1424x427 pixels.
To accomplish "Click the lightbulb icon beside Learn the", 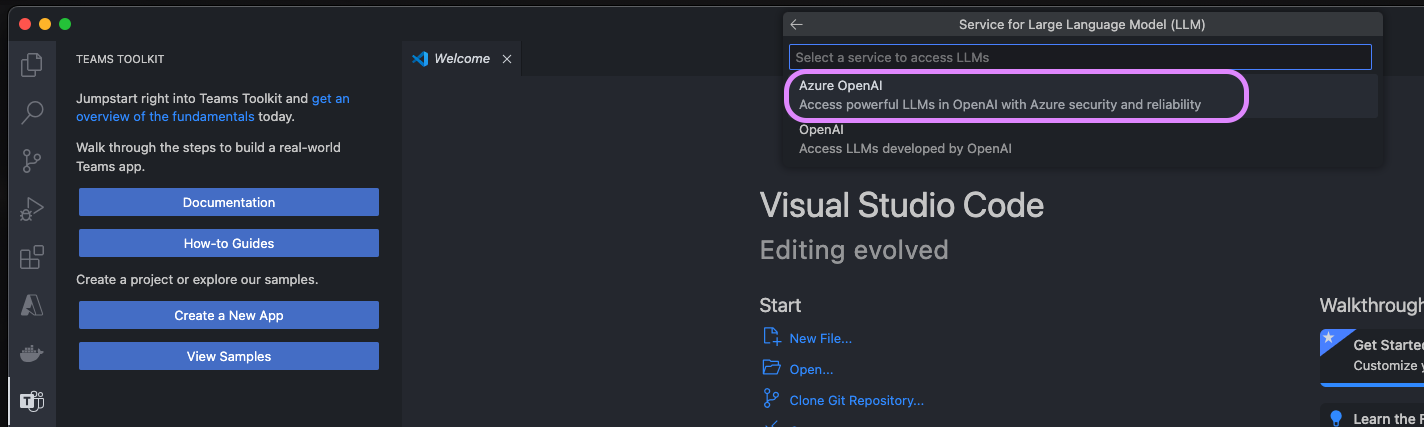I will coord(1336,418).
